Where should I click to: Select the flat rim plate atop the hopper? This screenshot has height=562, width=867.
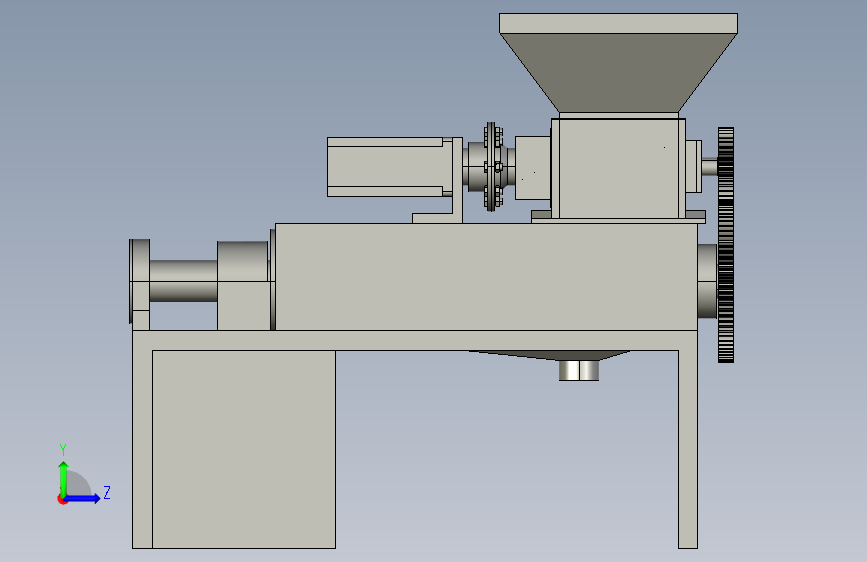click(618, 23)
